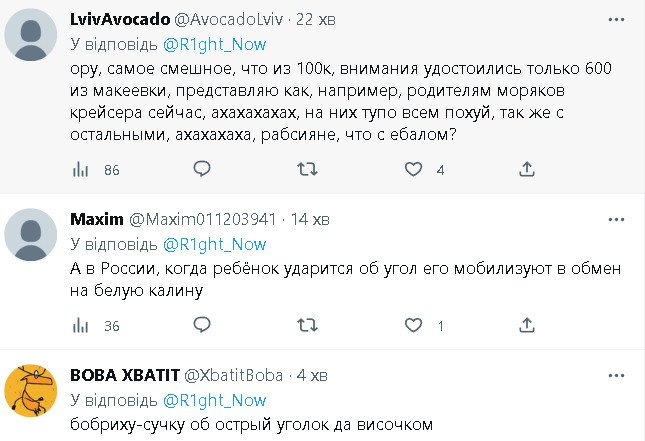This screenshot has width=645, height=441.
Task: Open view stats on Maxim's reply
Action: (81, 325)
